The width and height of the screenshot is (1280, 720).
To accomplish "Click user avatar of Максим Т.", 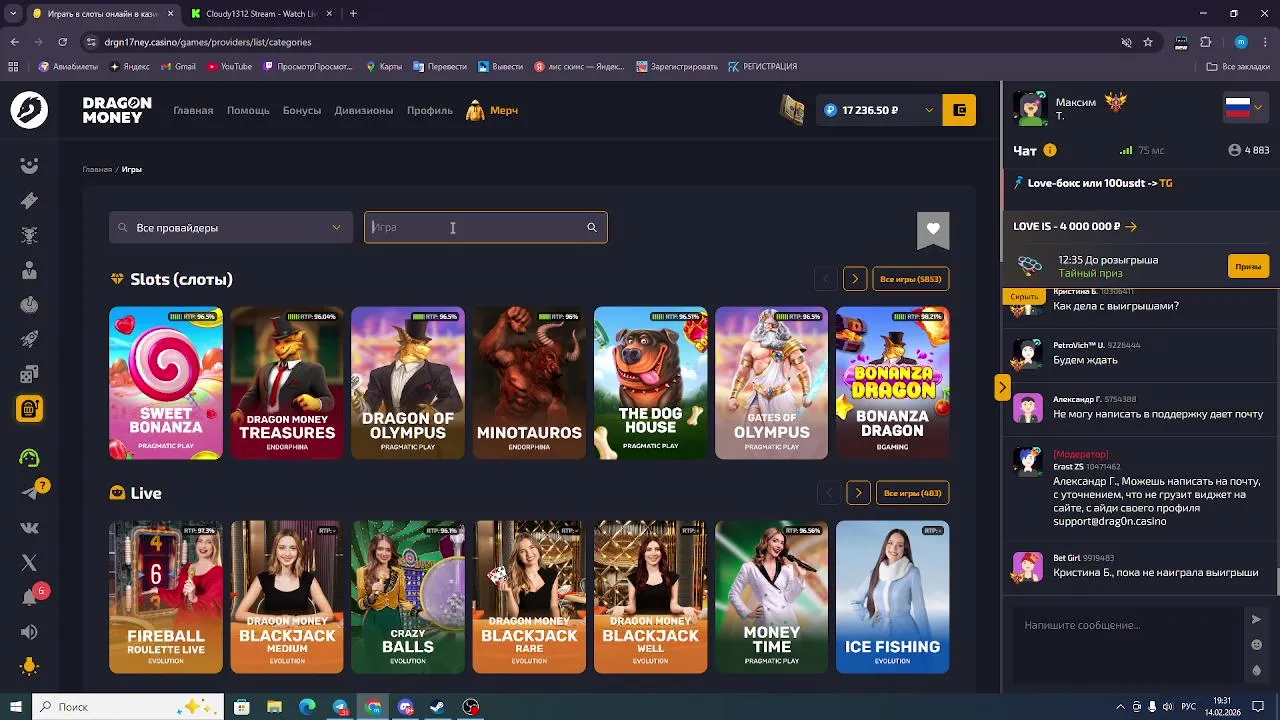I will (x=1031, y=108).
